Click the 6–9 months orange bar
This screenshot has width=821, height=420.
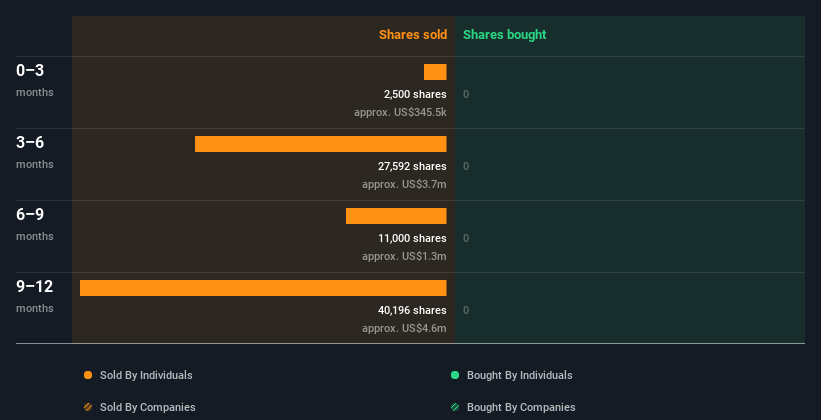(x=396, y=216)
